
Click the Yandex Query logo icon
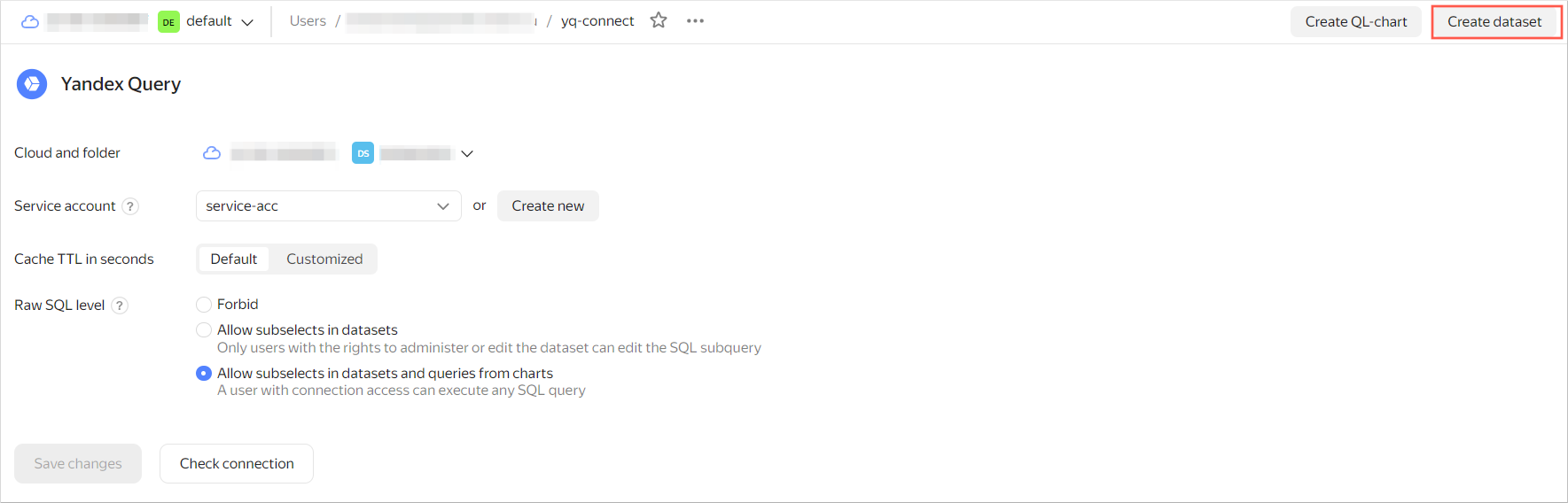click(32, 84)
